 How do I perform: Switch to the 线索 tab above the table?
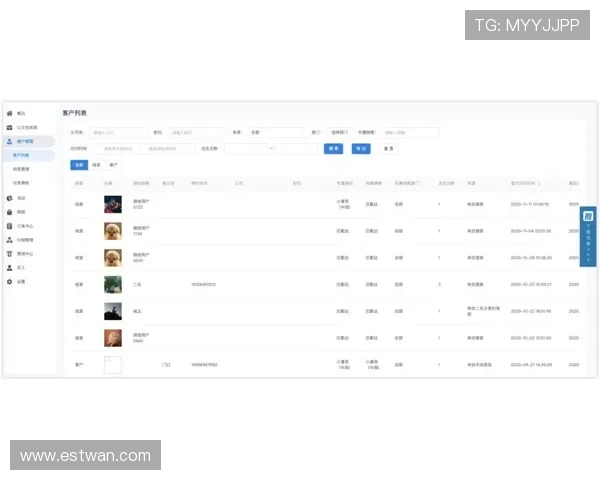pos(96,164)
